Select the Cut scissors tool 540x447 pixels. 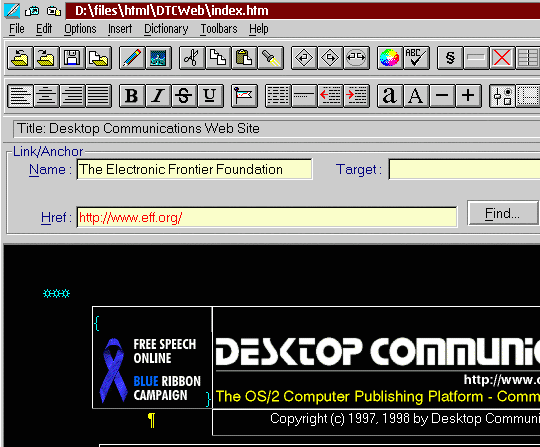pyautogui.click(x=192, y=58)
